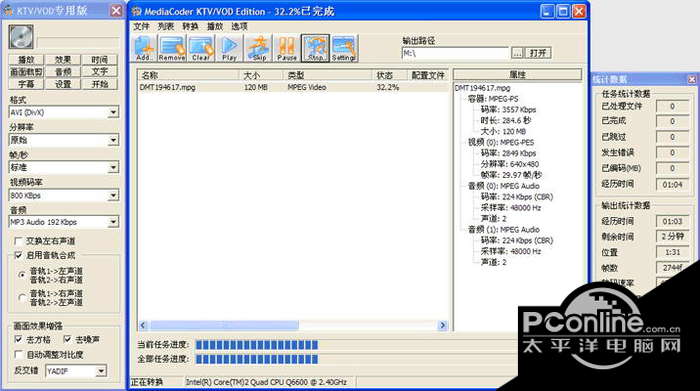Click the Add toolbar icon
This screenshot has width=700, height=391.
[144, 48]
